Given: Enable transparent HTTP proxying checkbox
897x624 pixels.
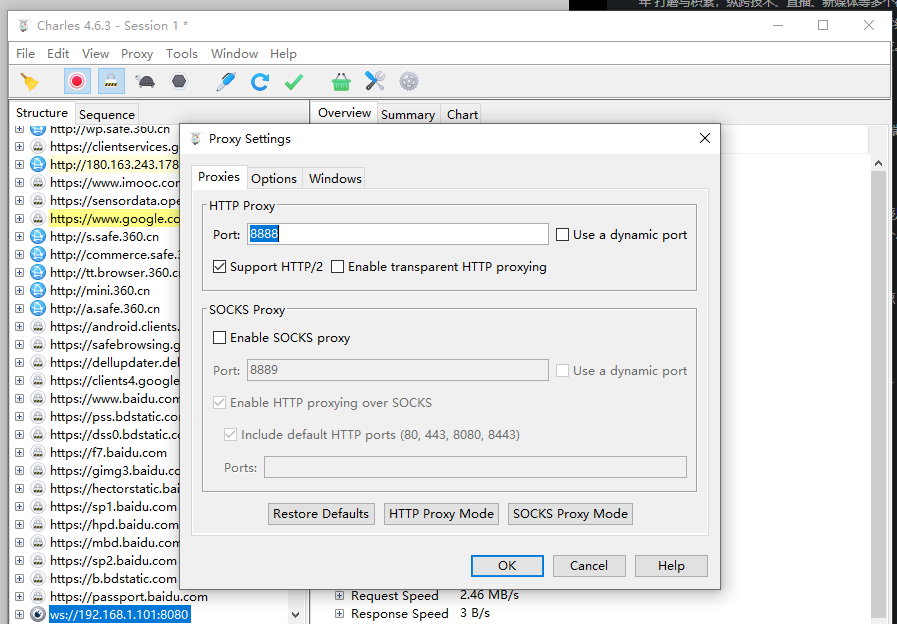Looking at the screenshot, I should click(338, 267).
